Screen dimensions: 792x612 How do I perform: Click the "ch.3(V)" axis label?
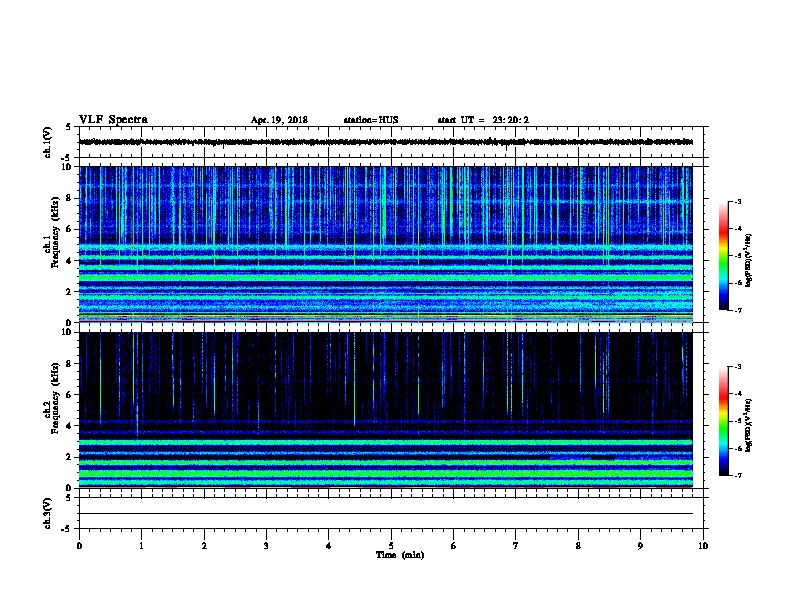47,513
